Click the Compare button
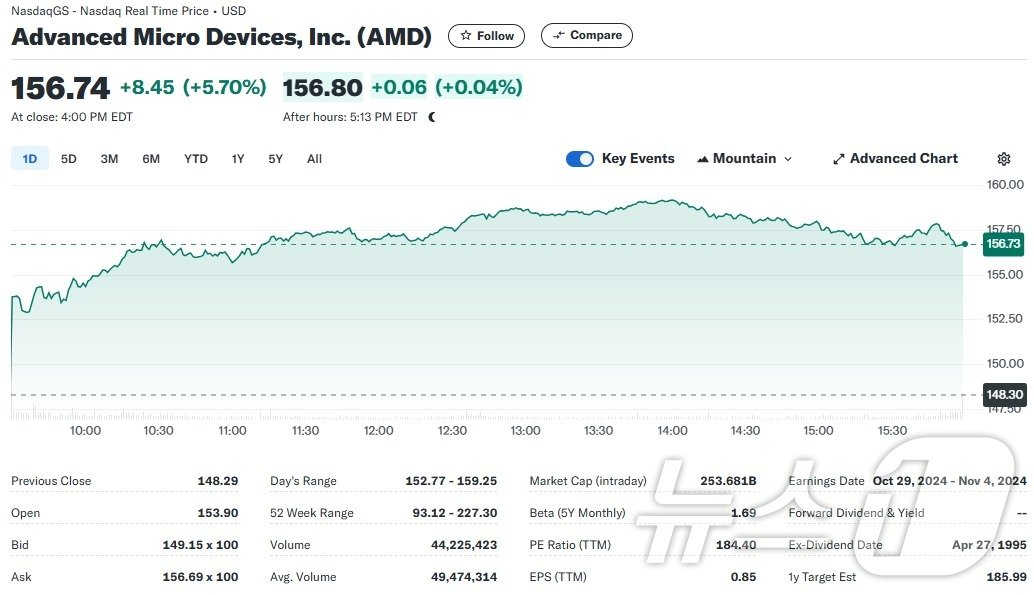The image size is (1034, 595). (587, 35)
